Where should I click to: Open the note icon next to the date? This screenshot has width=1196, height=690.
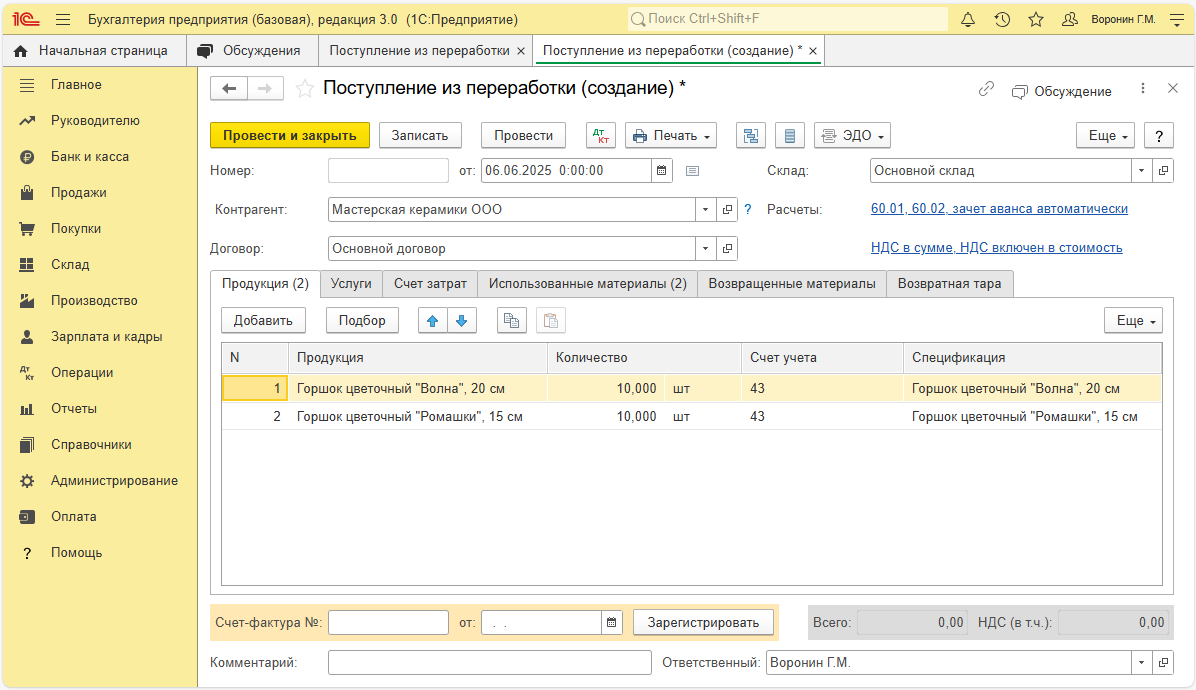pyautogui.click(x=693, y=171)
